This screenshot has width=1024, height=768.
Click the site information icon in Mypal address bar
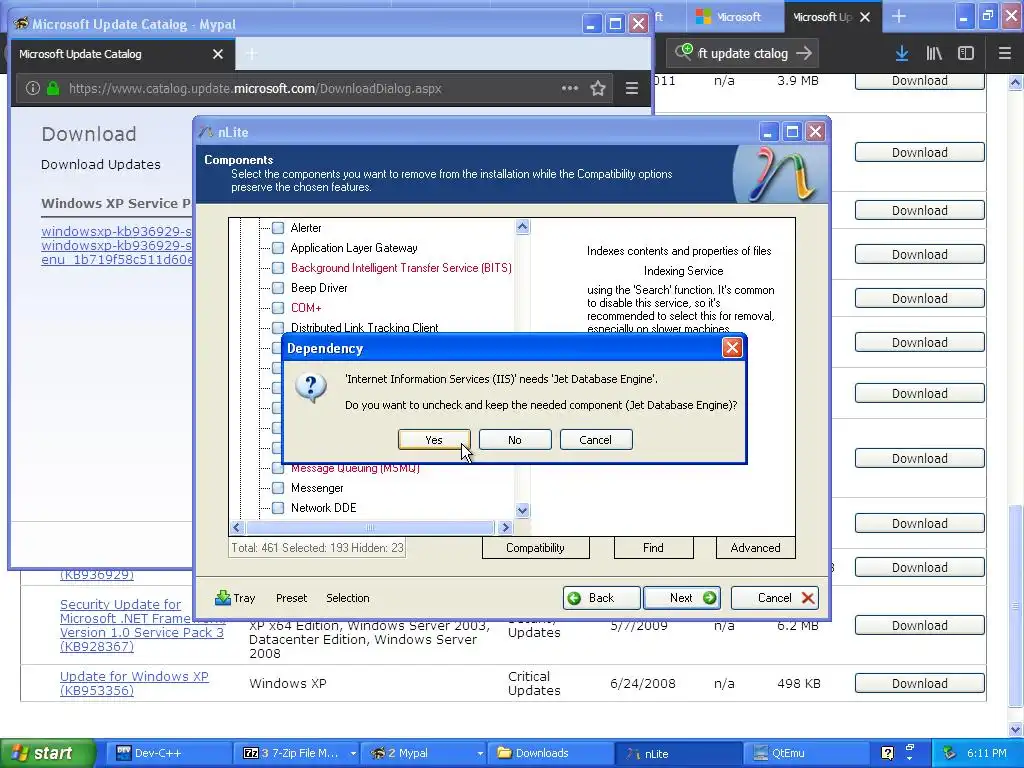33,88
